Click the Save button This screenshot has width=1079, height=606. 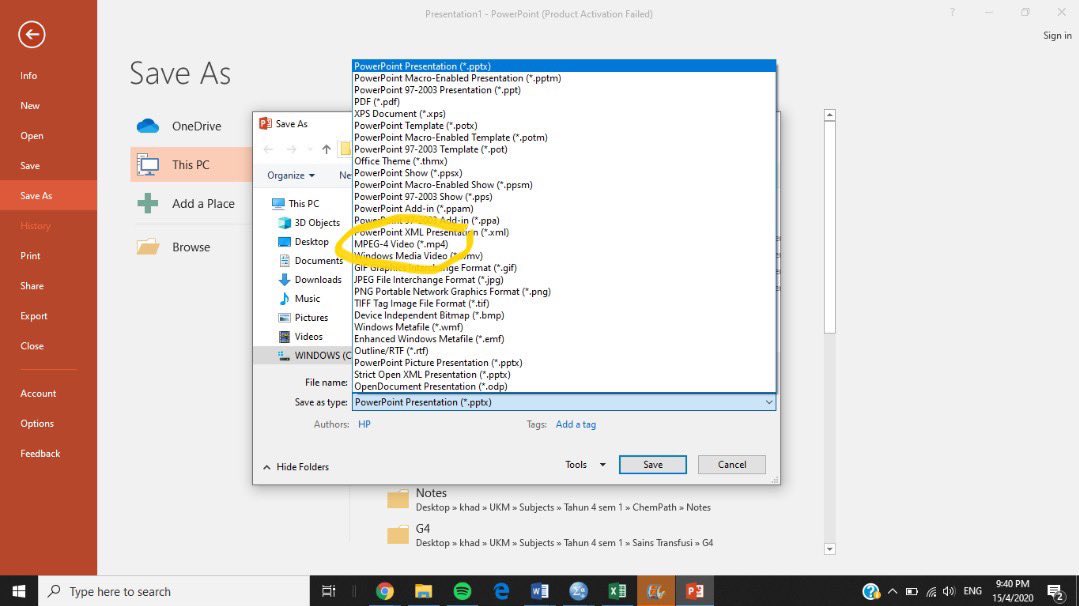[x=652, y=464]
